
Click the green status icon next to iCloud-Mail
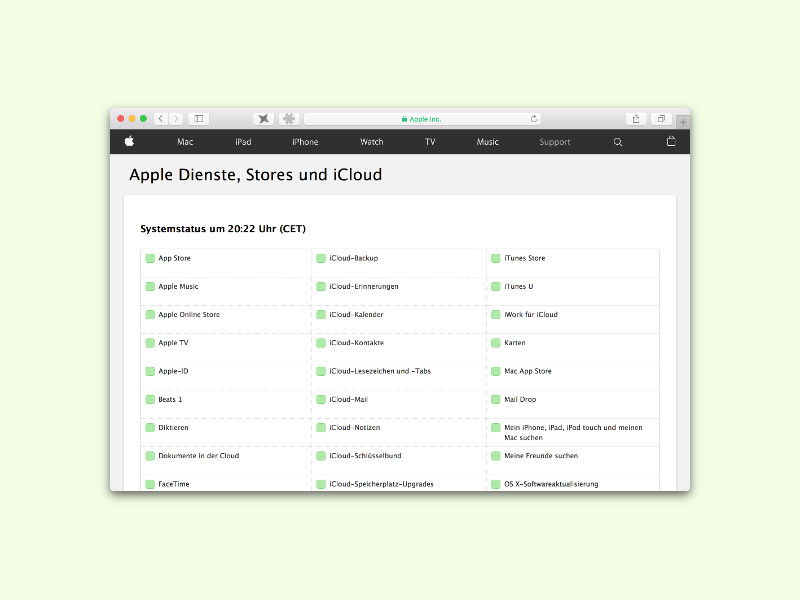pos(321,399)
